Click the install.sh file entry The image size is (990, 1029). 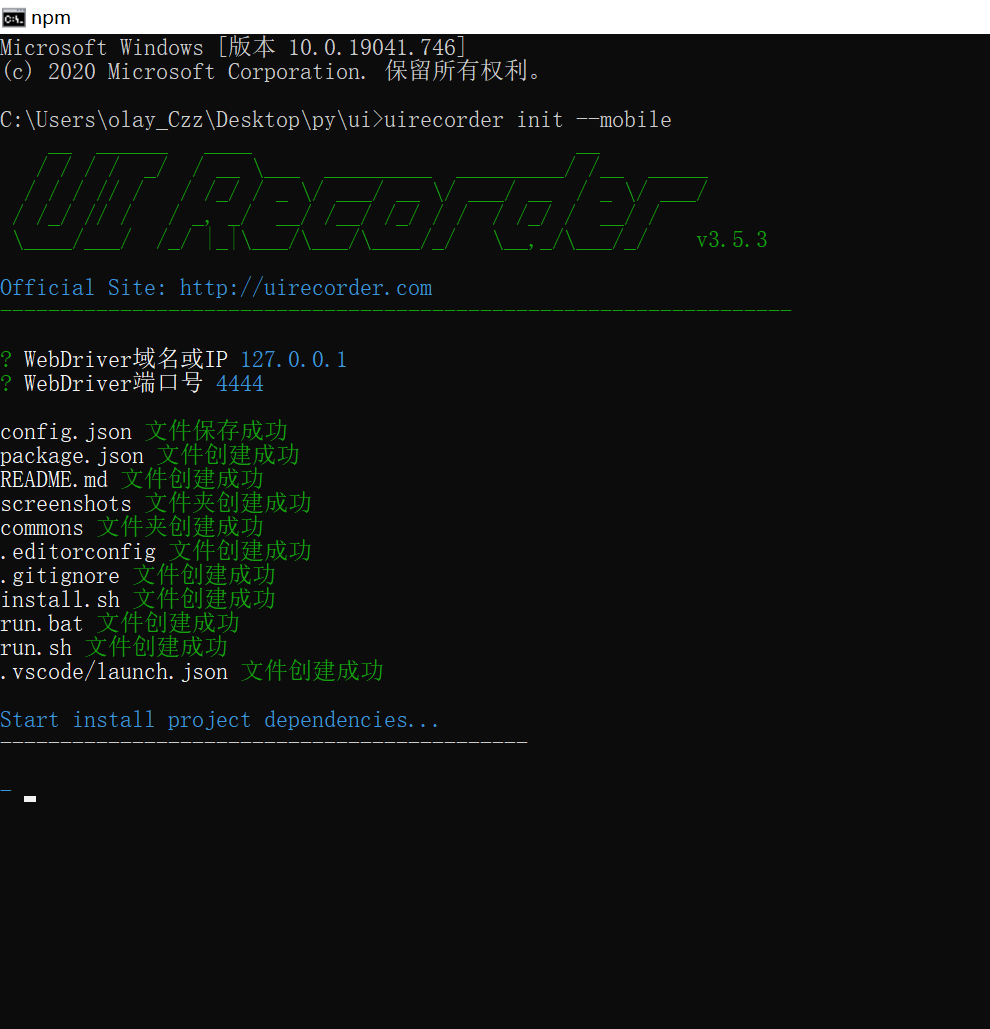(60, 599)
